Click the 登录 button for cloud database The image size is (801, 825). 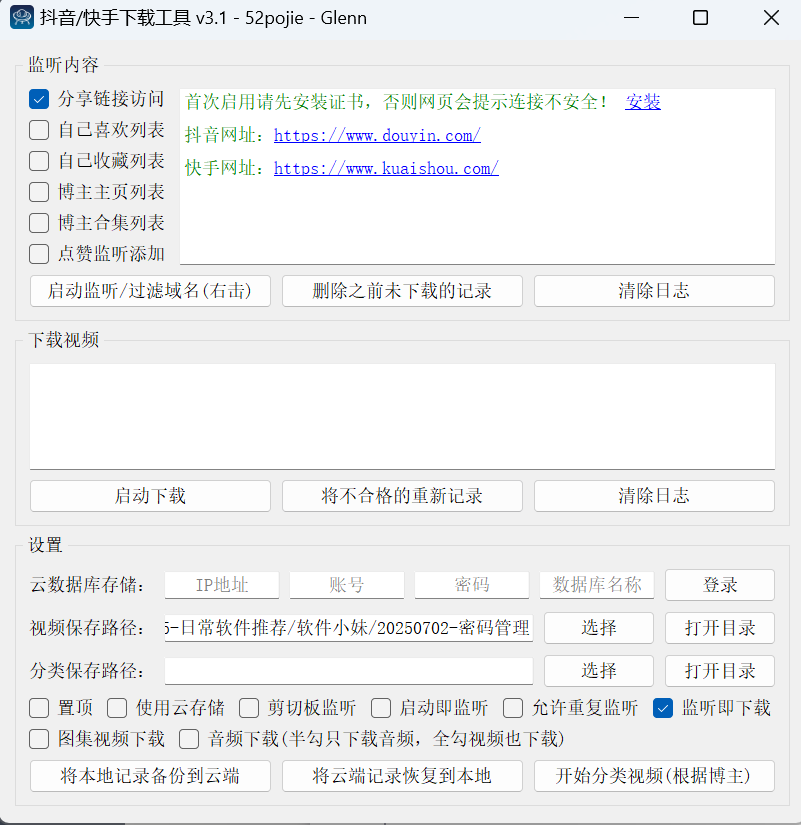[x=719, y=585]
